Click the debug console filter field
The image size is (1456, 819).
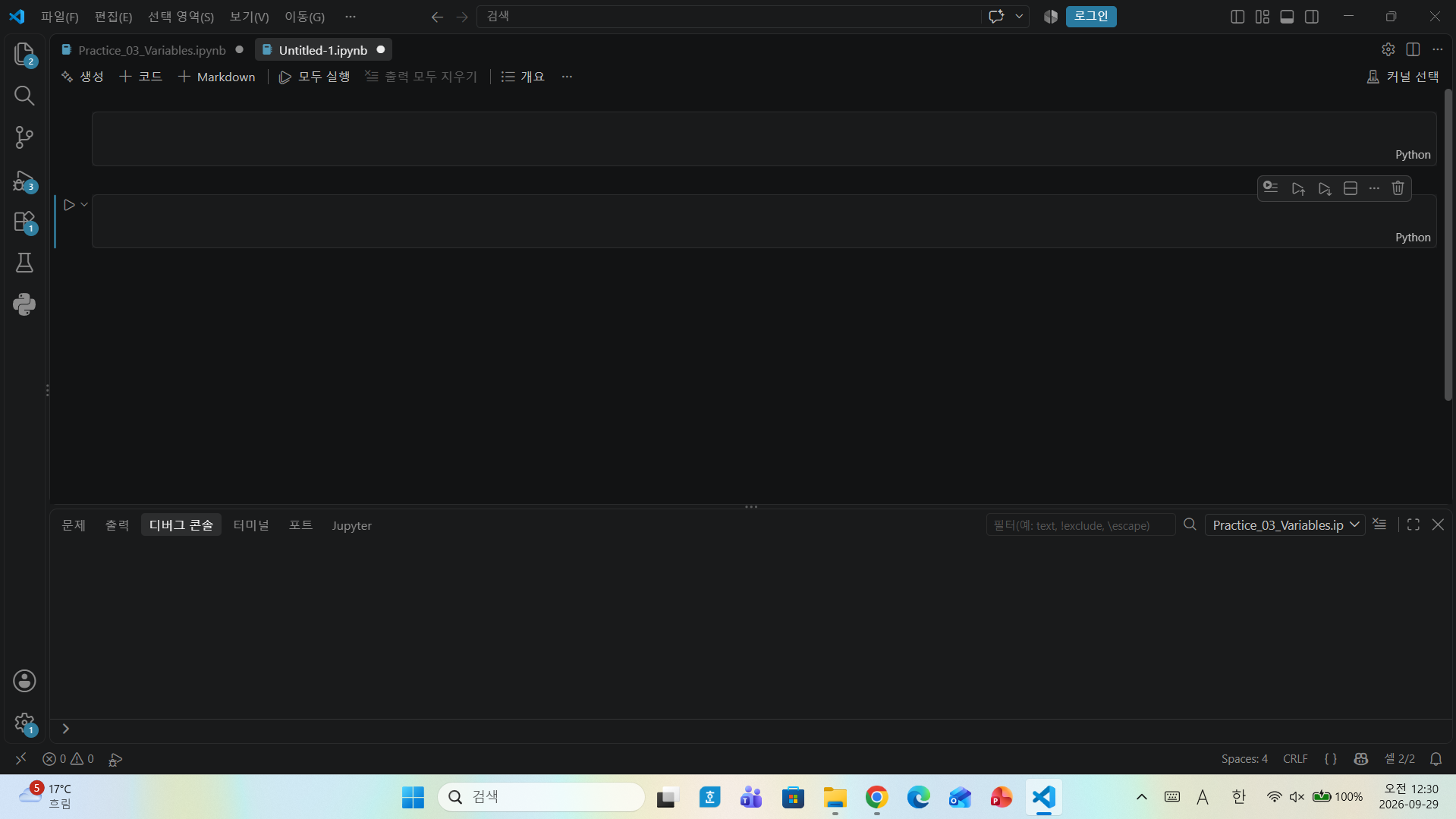[x=1080, y=525]
